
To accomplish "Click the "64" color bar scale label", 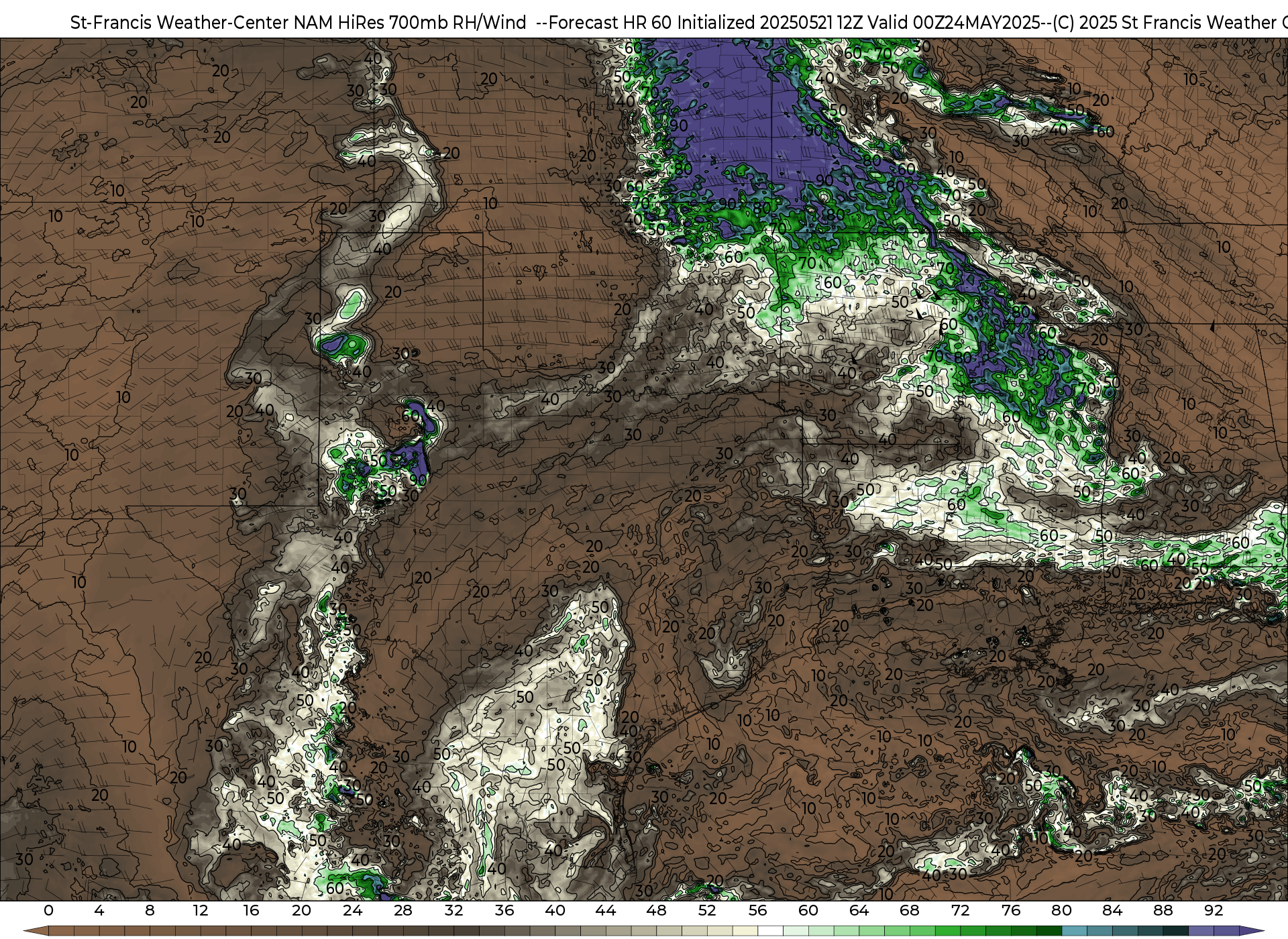I will pyautogui.click(x=859, y=910).
